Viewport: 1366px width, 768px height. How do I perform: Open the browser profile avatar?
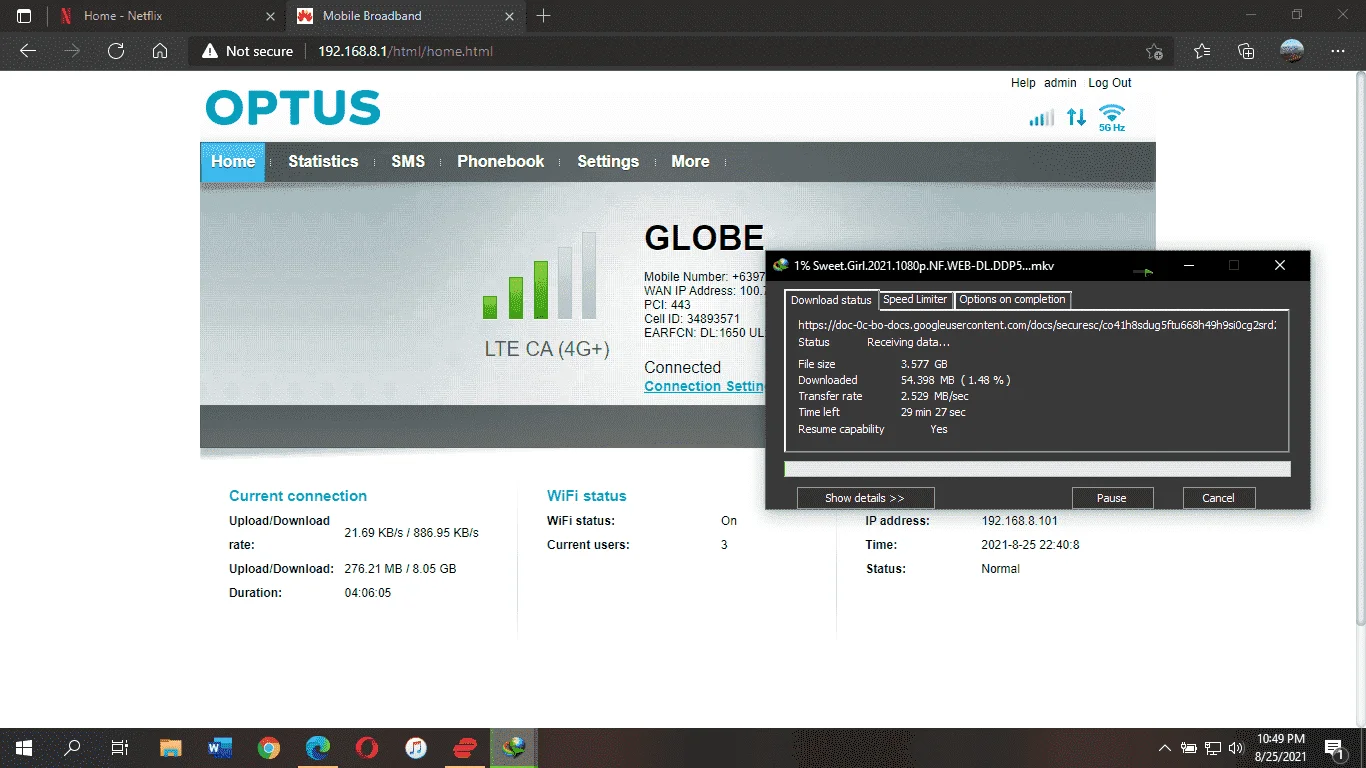1292,51
